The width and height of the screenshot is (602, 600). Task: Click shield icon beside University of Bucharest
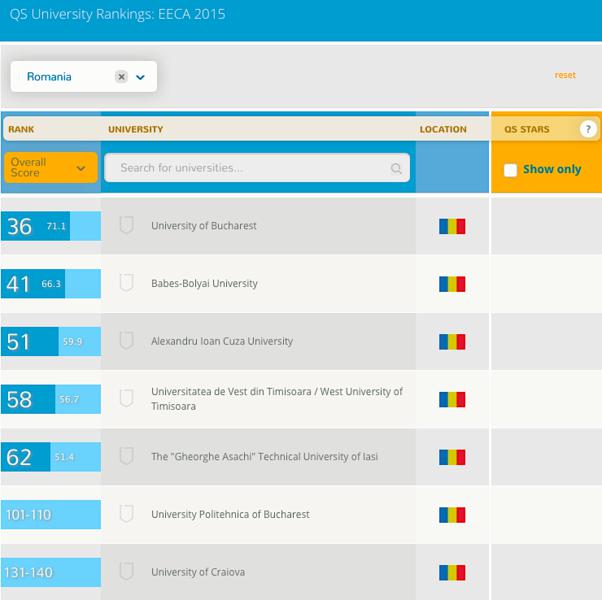point(126,225)
